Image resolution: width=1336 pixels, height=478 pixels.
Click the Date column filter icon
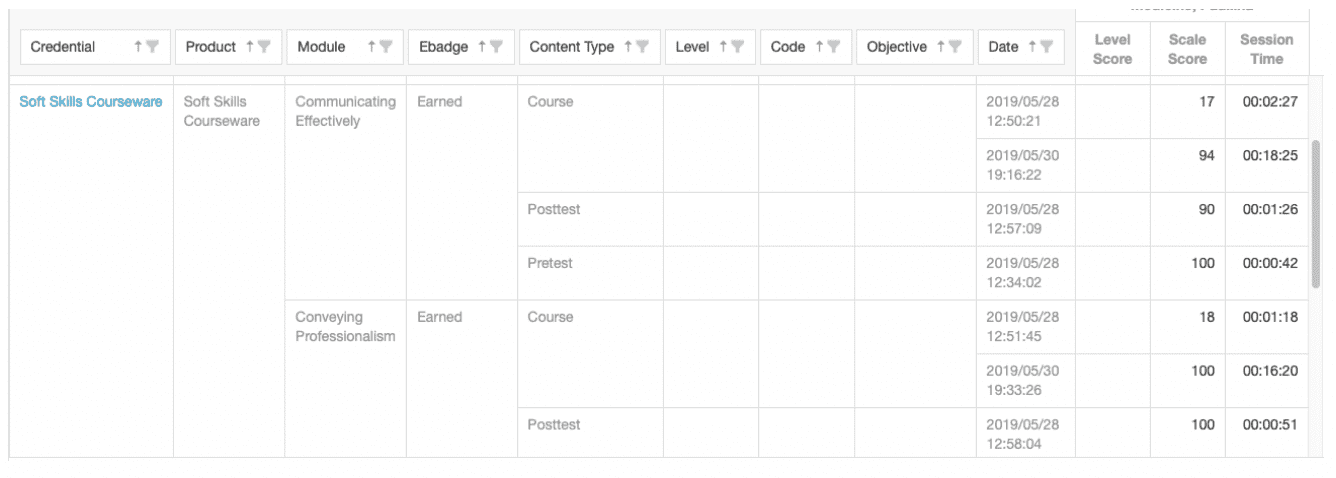1047,47
